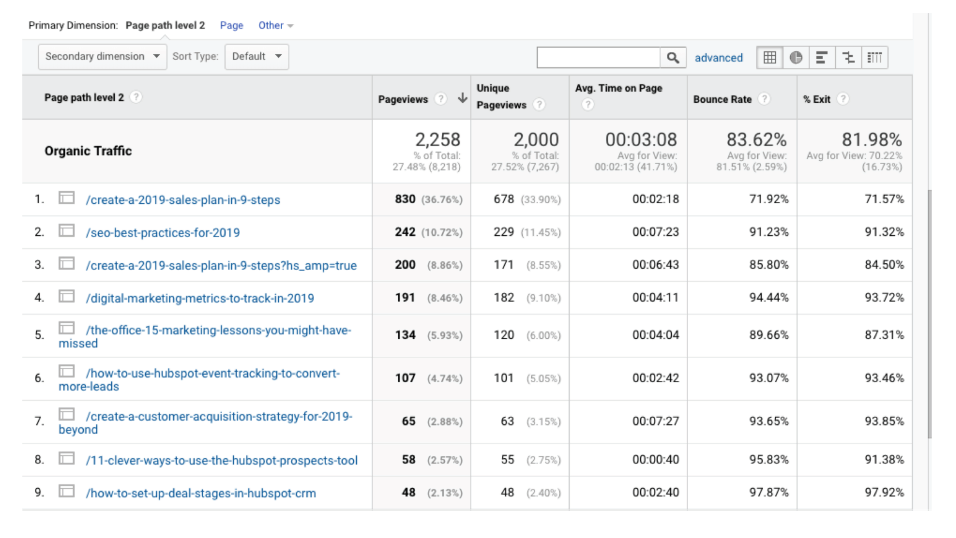The image size is (956, 538).
Task: Click page icon for digital-marketing-metrics row
Action: point(66,296)
